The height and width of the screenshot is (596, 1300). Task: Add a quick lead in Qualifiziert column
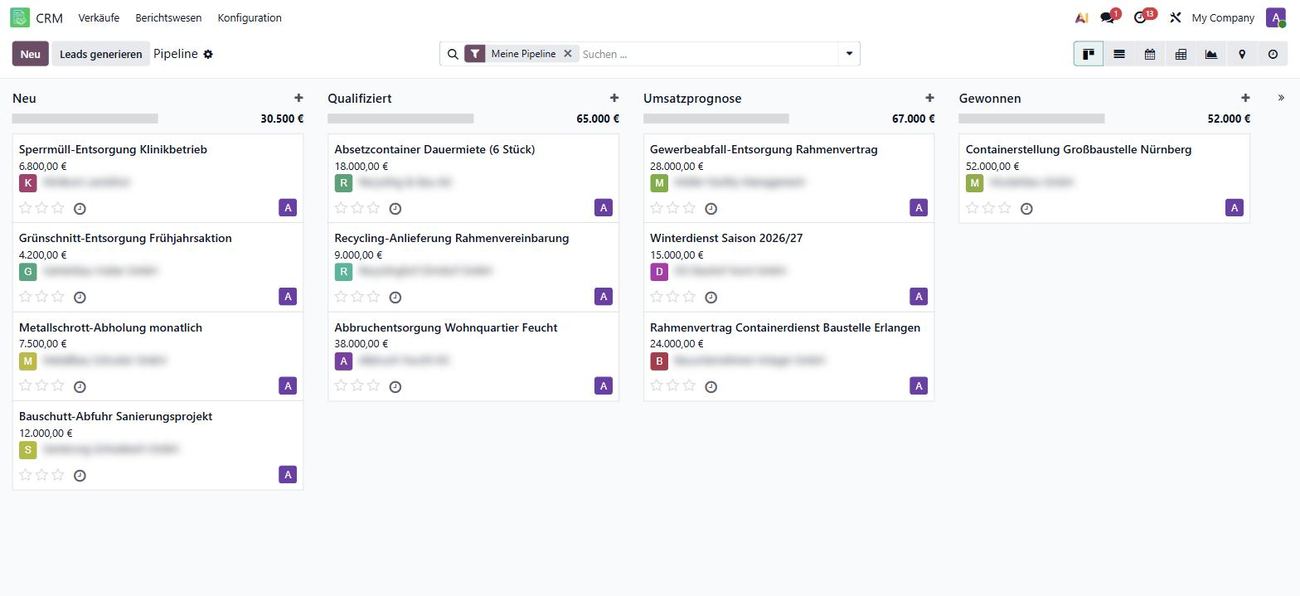[x=614, y=98]
